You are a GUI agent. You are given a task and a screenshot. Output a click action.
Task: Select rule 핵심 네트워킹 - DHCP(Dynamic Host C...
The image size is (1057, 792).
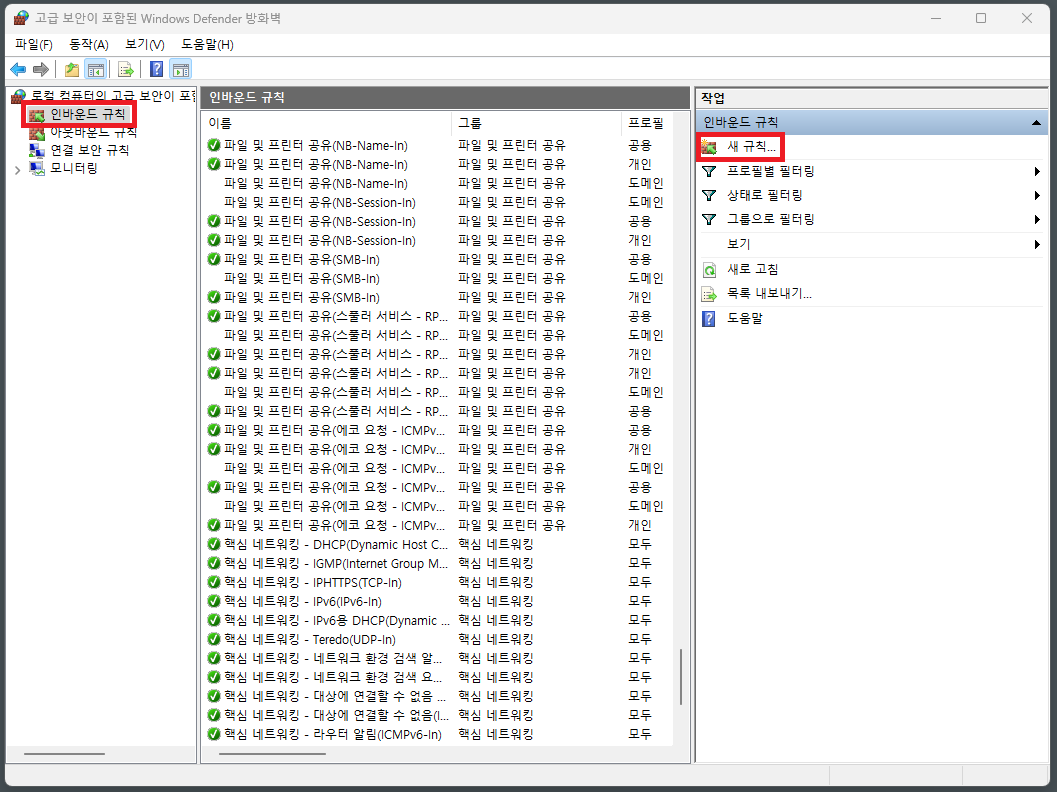pos(336,544)
